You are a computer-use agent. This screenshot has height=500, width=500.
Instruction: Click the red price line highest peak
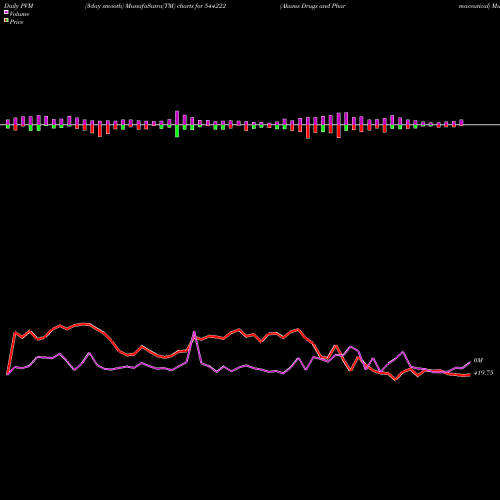point(85,323)
